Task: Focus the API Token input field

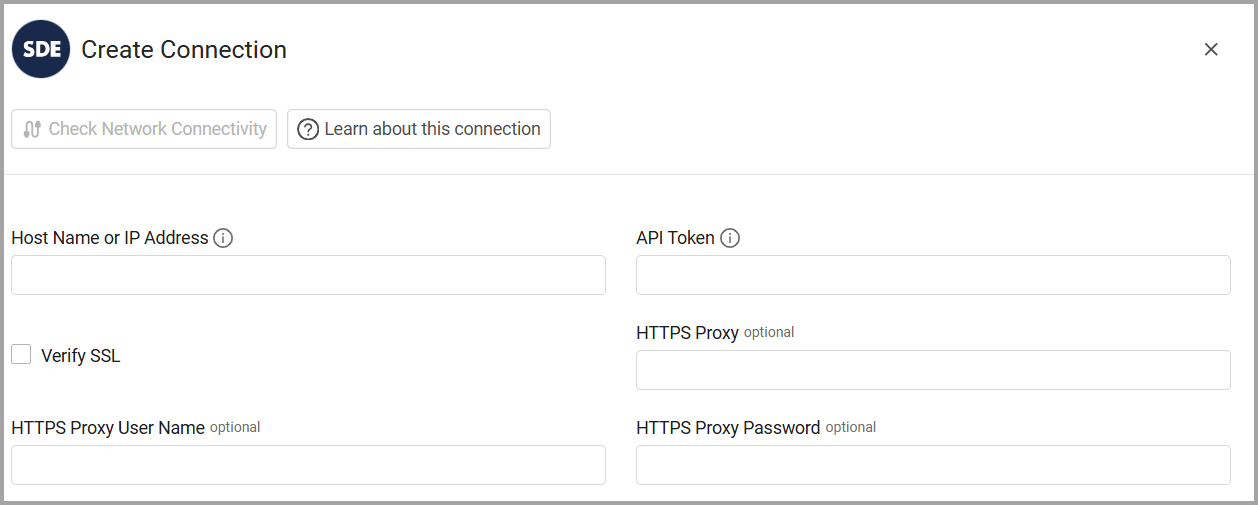Action: tap(933, 275)
